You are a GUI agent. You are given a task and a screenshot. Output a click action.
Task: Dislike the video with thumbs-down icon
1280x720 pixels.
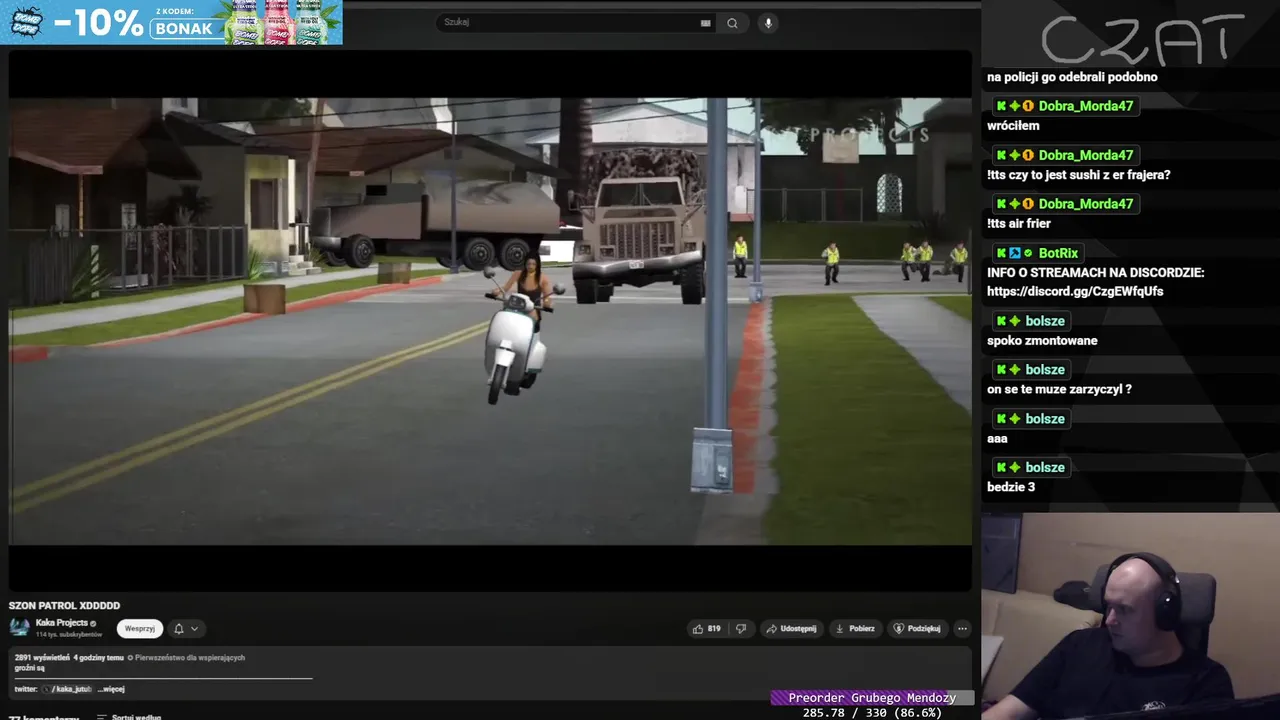click(741, 629)
